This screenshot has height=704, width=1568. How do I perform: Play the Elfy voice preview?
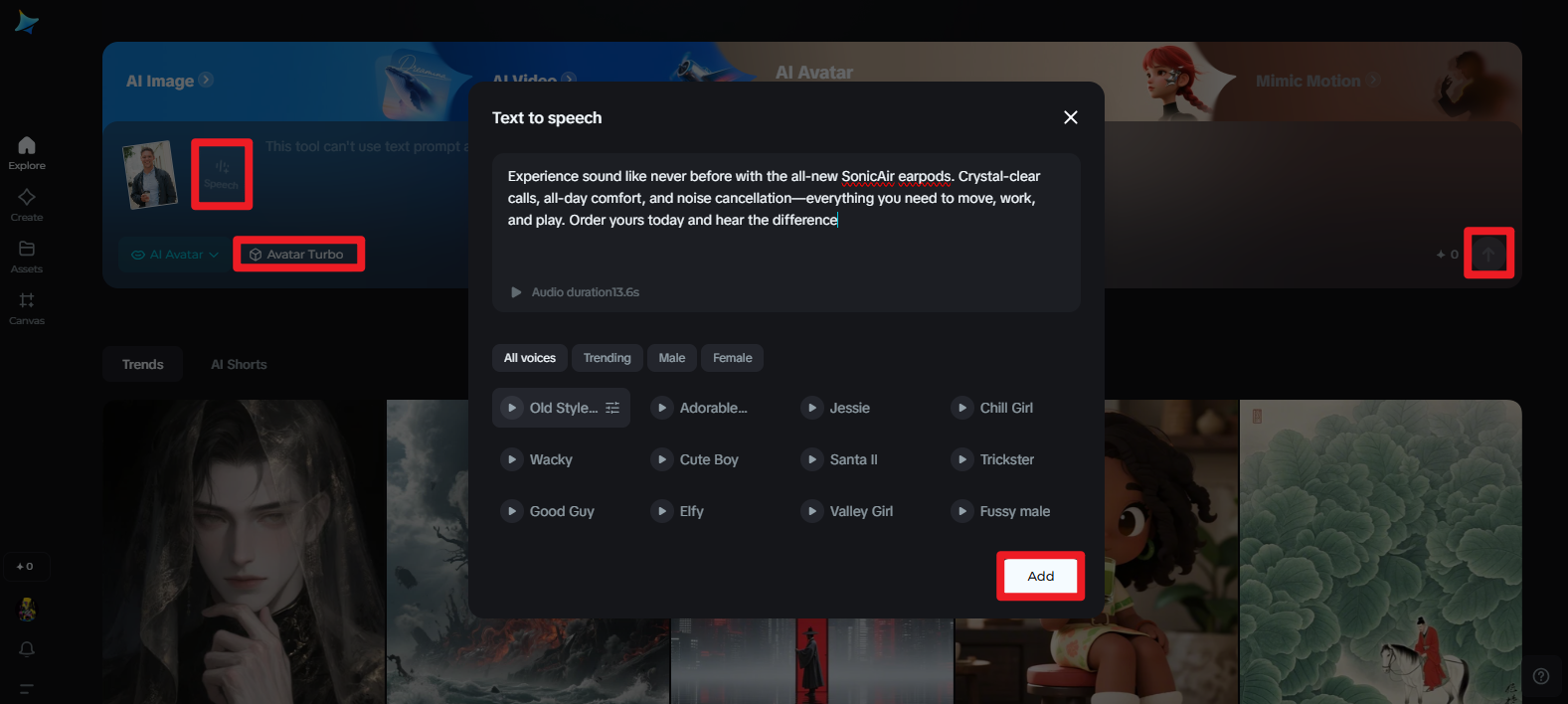pos(662,511)
